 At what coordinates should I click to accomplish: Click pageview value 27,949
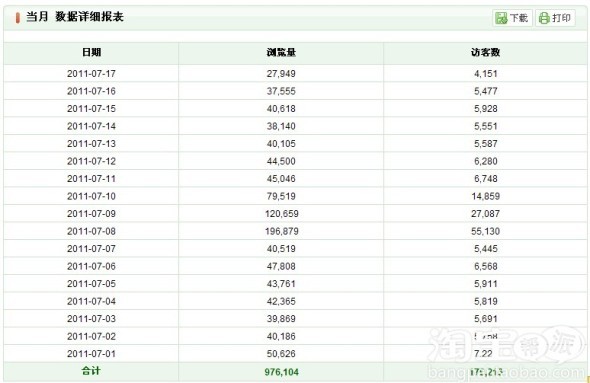pyautogui.click(x=281, y=73)
